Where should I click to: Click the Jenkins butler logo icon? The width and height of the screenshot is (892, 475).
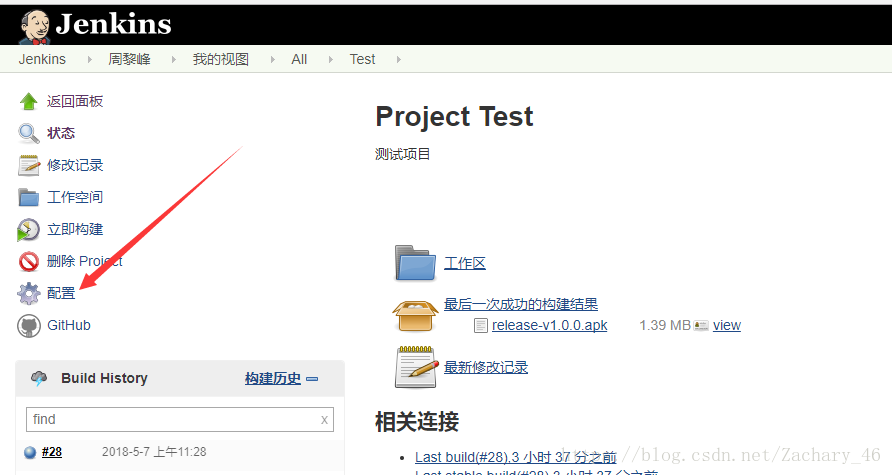[35, 27]
